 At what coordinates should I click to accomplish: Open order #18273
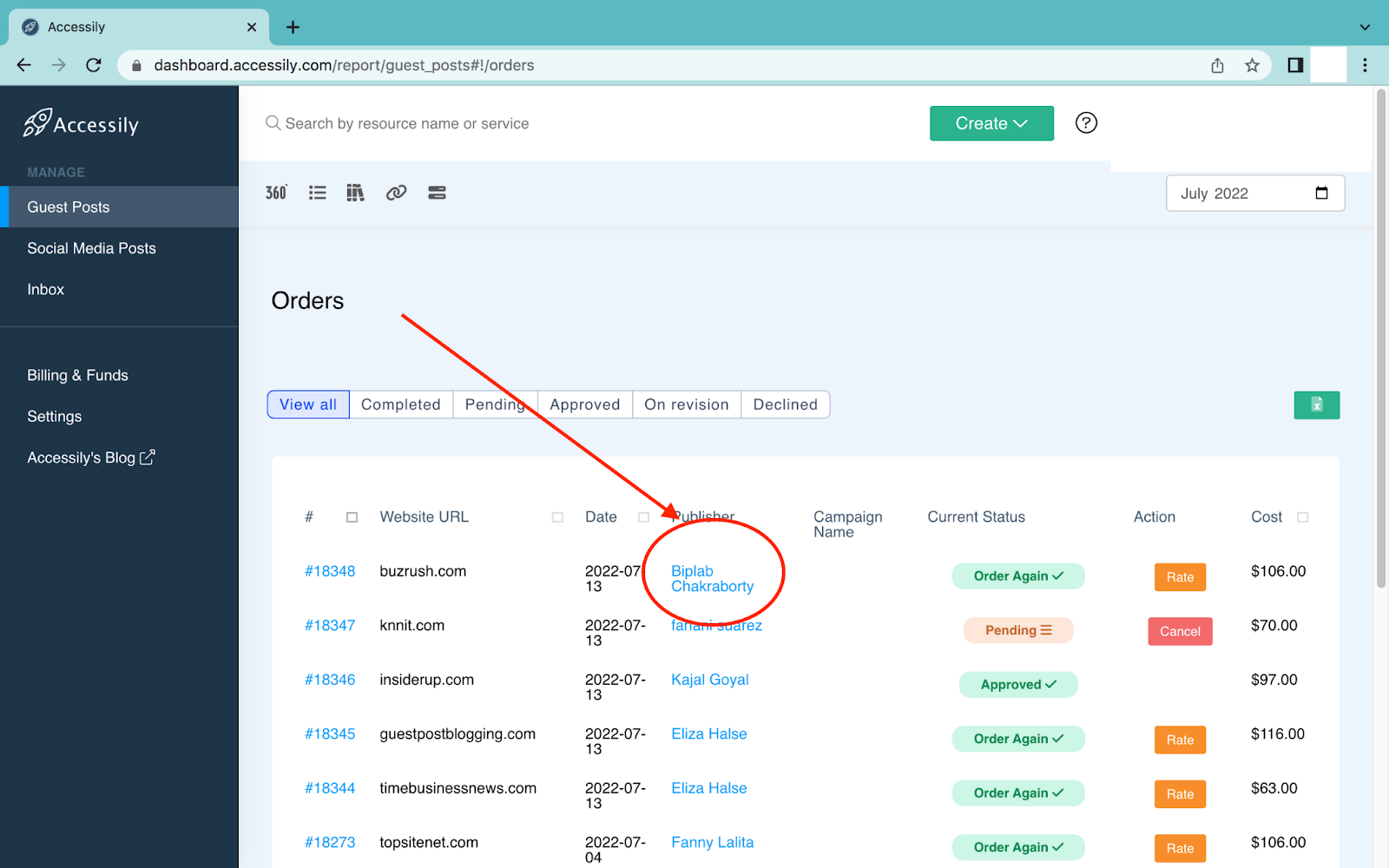point(330,842)
